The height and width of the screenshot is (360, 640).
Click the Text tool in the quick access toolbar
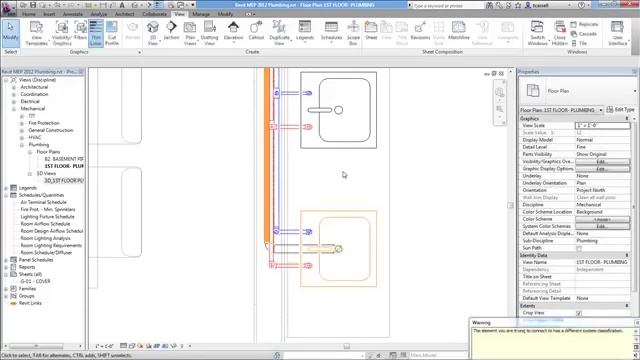point(122,5)
